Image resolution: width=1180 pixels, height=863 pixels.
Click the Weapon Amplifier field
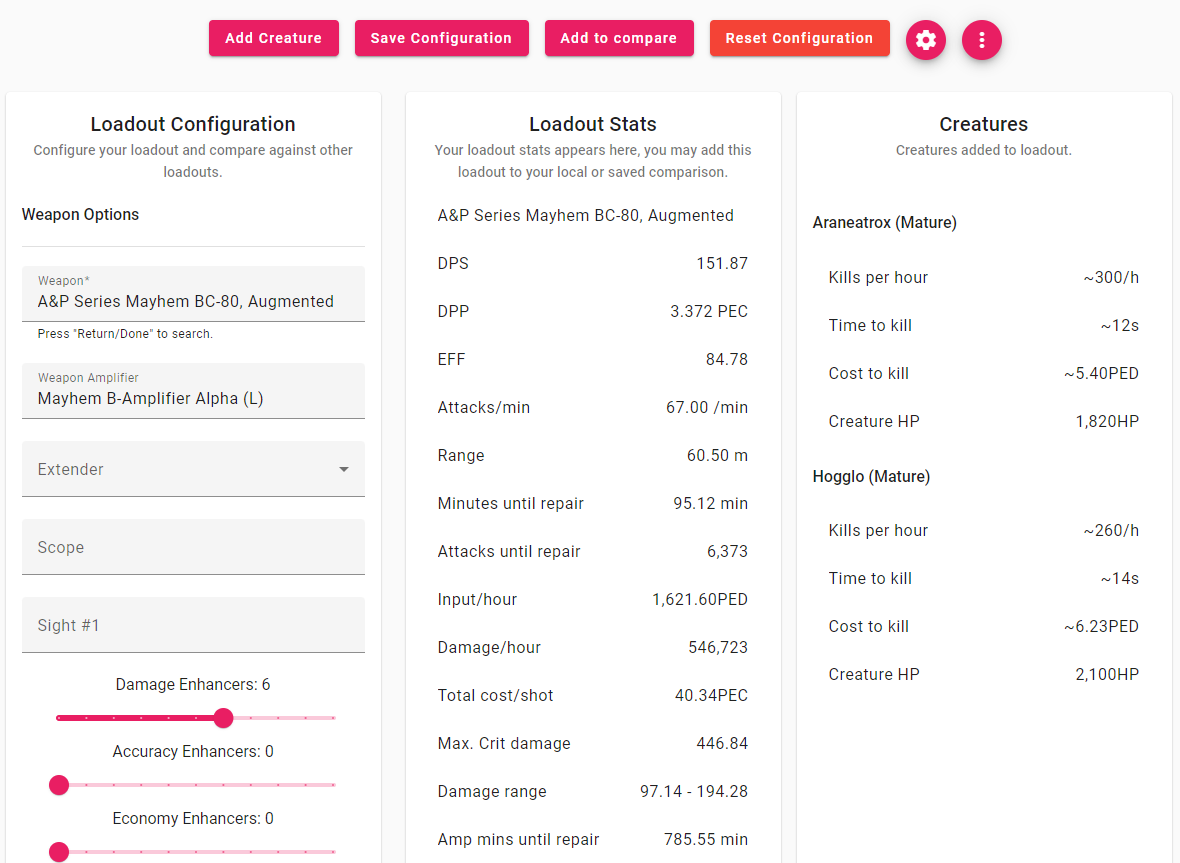click(x=193, y=390)
